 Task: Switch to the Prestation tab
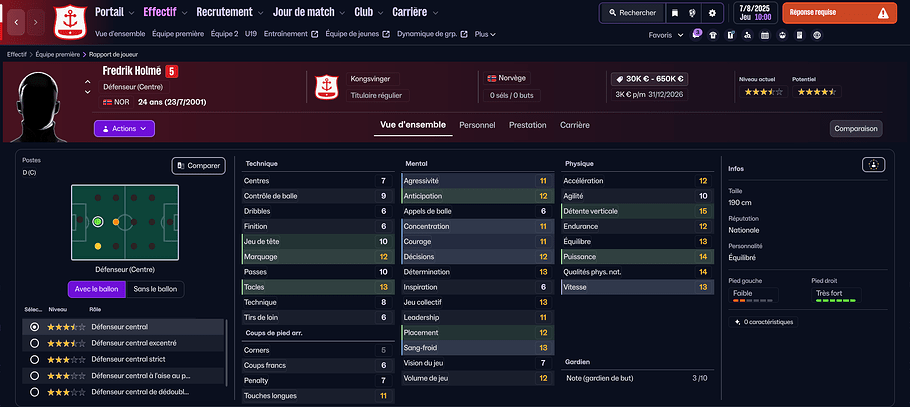(x=527, y=125)
